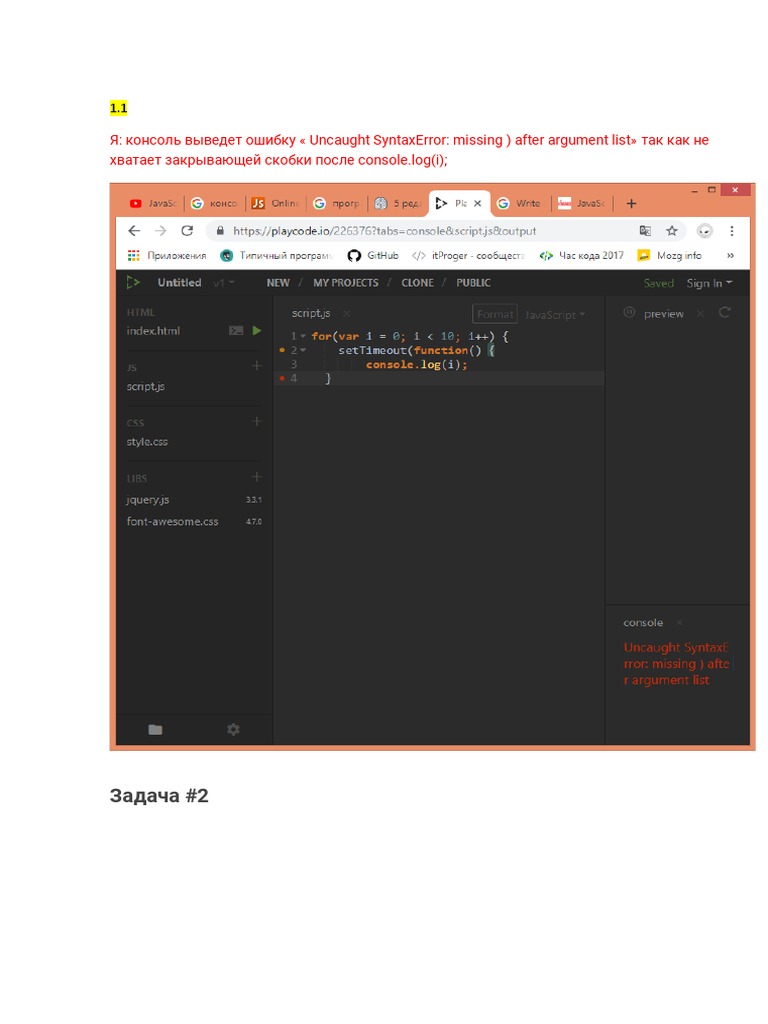Switch to the Write Google tab

pos(520,204)
